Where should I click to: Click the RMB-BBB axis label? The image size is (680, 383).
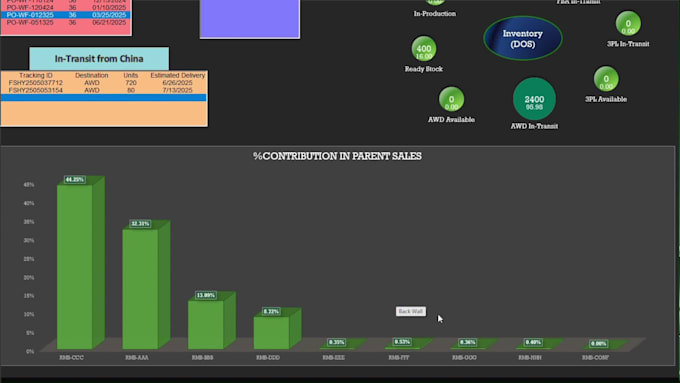tap(202, 357)
